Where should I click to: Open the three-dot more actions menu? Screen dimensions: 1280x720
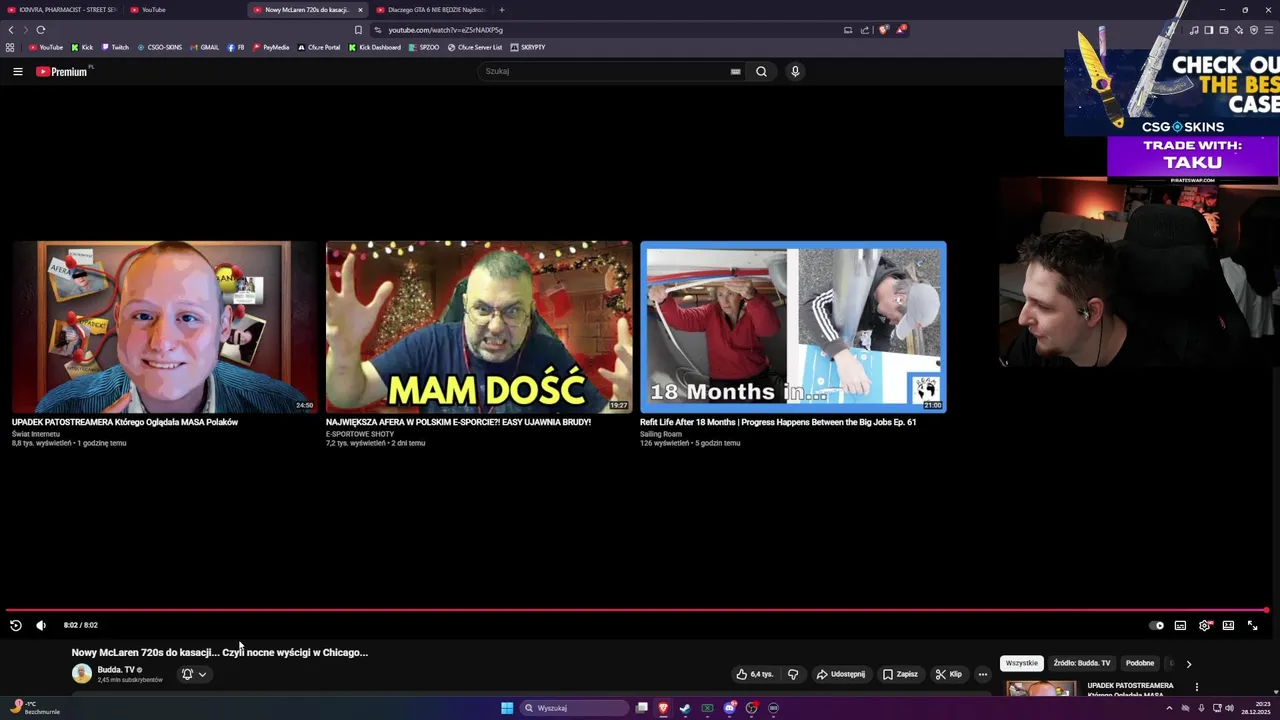[x=982, y=674]
